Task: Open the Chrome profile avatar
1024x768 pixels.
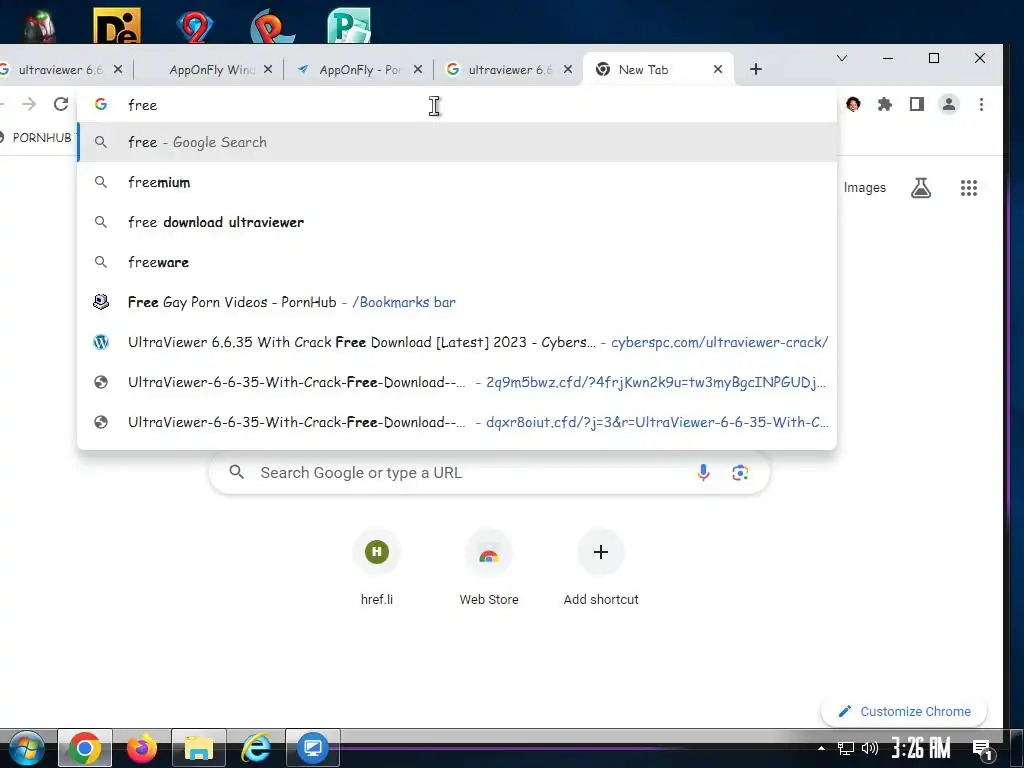Action: (x=949, y=104)
